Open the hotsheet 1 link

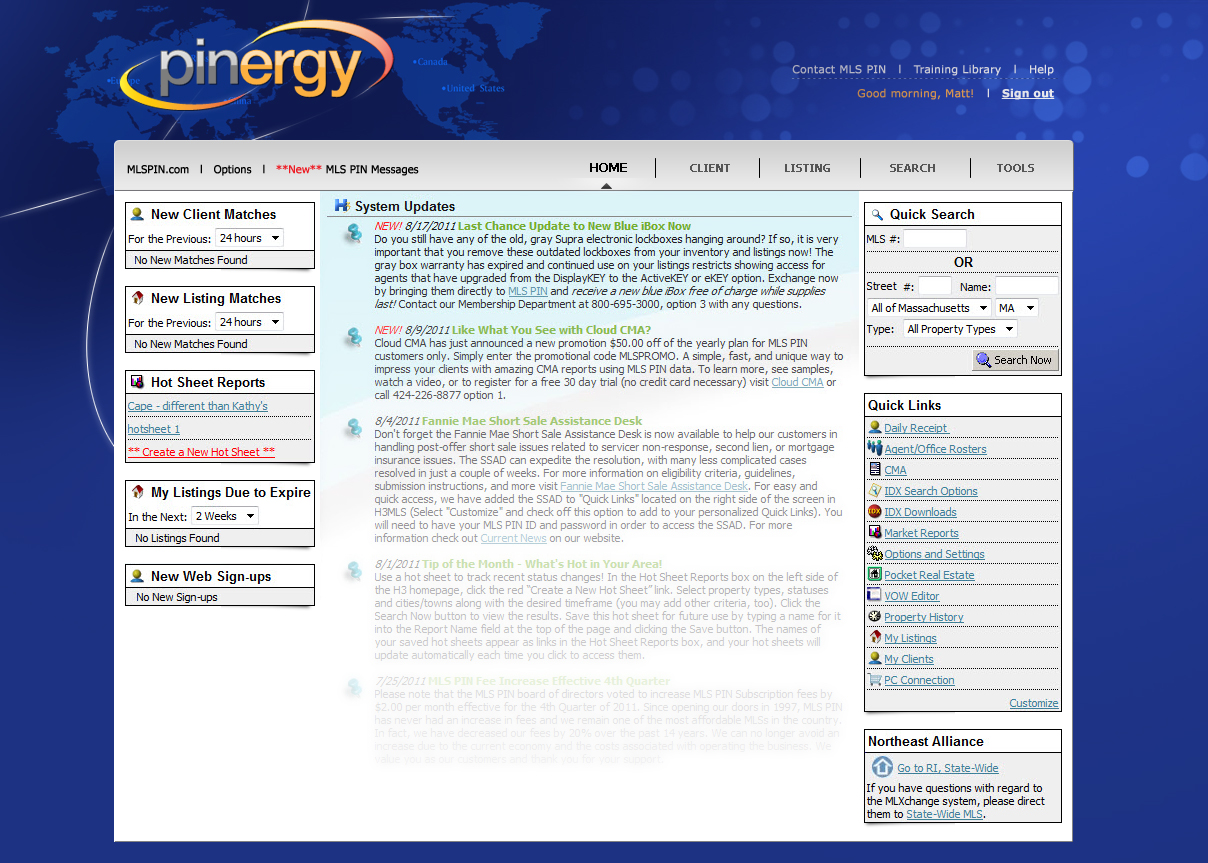pos(154,429)
